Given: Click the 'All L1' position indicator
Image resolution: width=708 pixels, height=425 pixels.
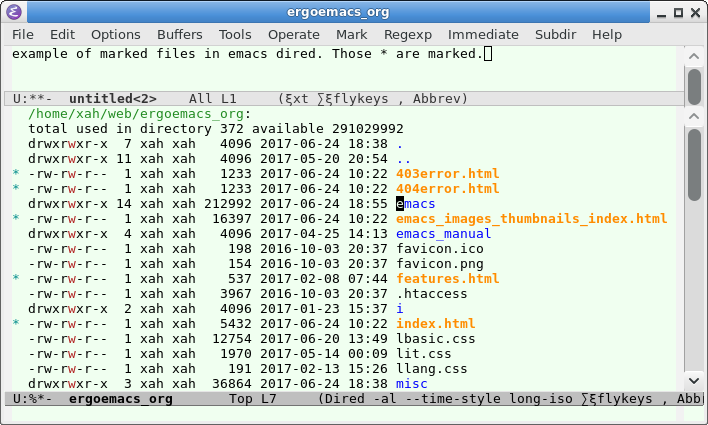Looking at the screenshot, I should point(212,98).
